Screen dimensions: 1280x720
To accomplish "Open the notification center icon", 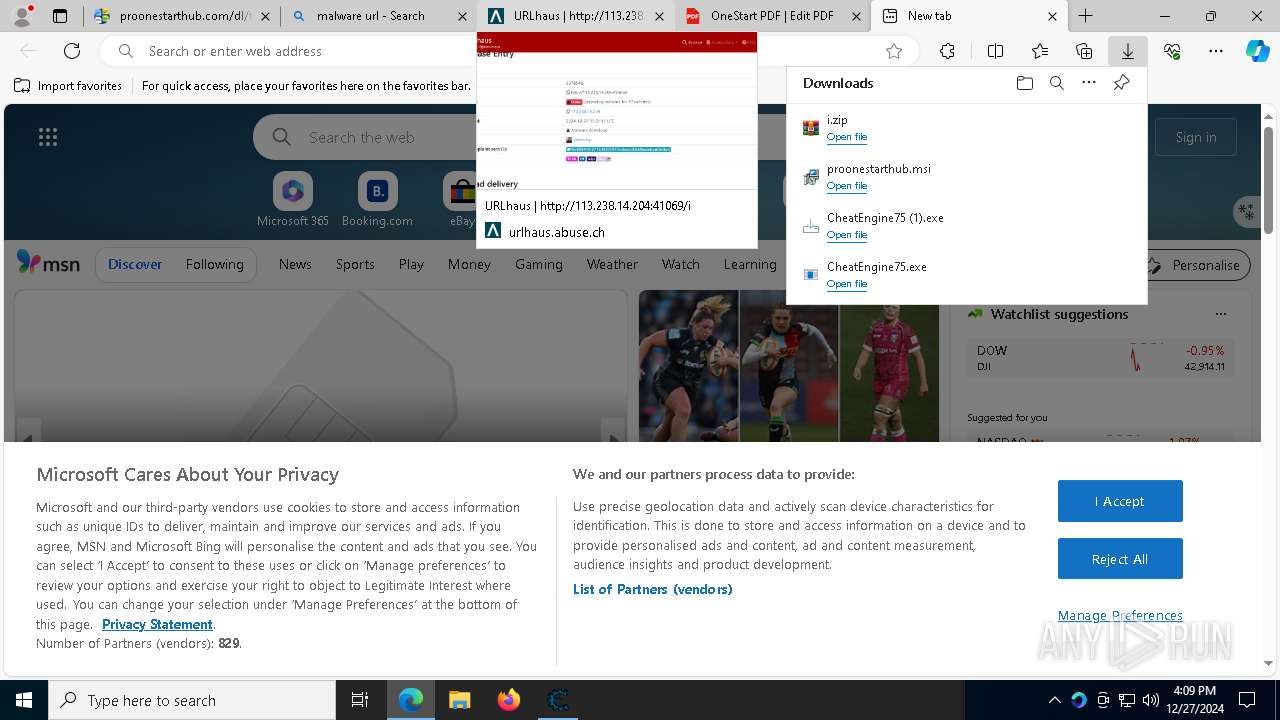I will pyautogui.click(x=1248, y=700).
